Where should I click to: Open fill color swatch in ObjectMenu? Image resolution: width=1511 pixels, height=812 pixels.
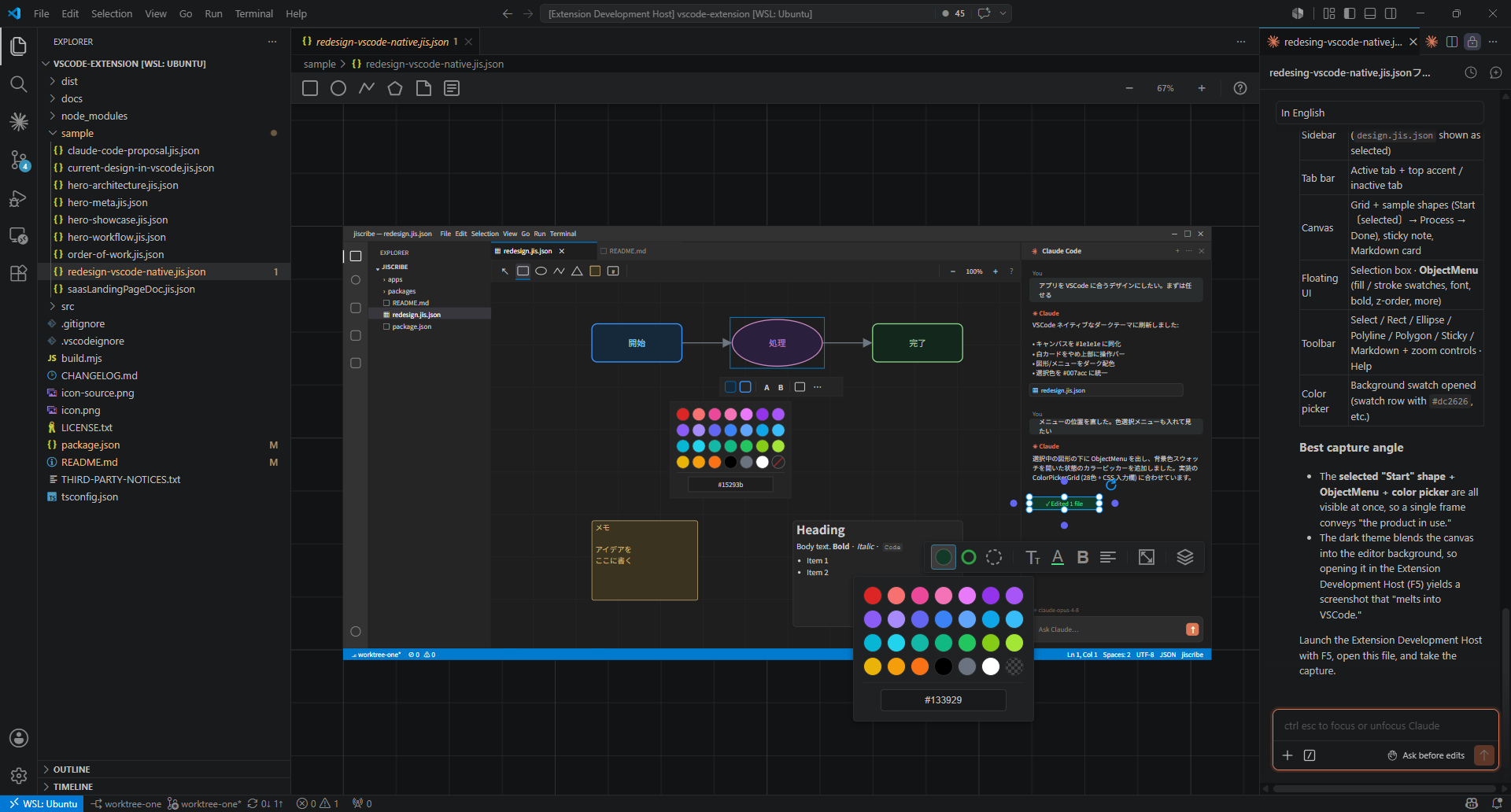[944, 557]
